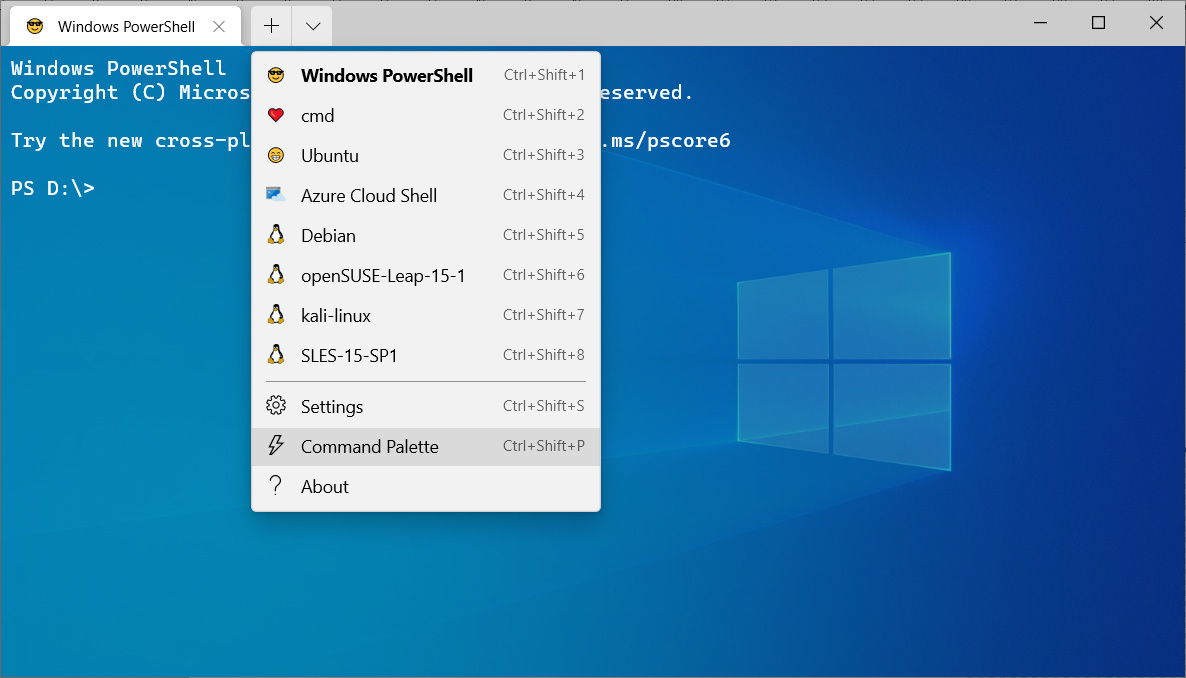Open a new tab with the plus button
Screen dimensions: 1186x678
272,26
